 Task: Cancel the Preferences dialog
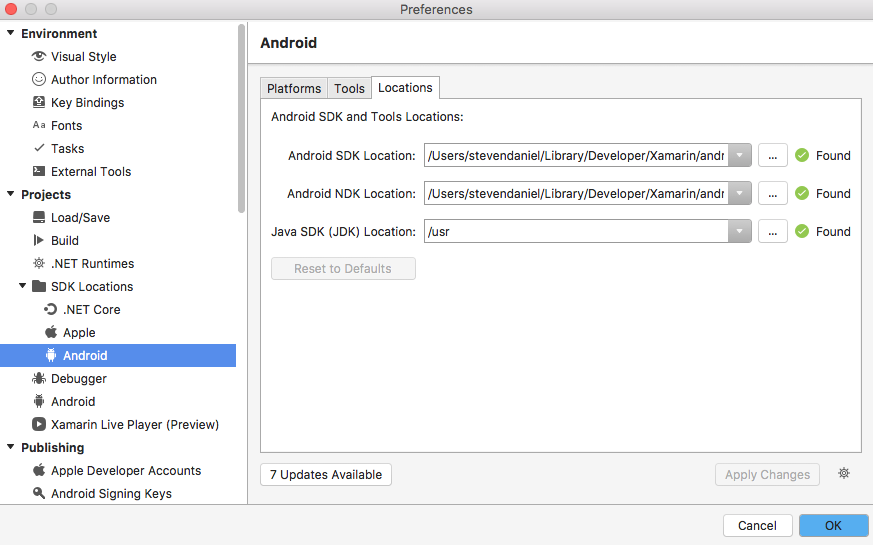point(757,525)
